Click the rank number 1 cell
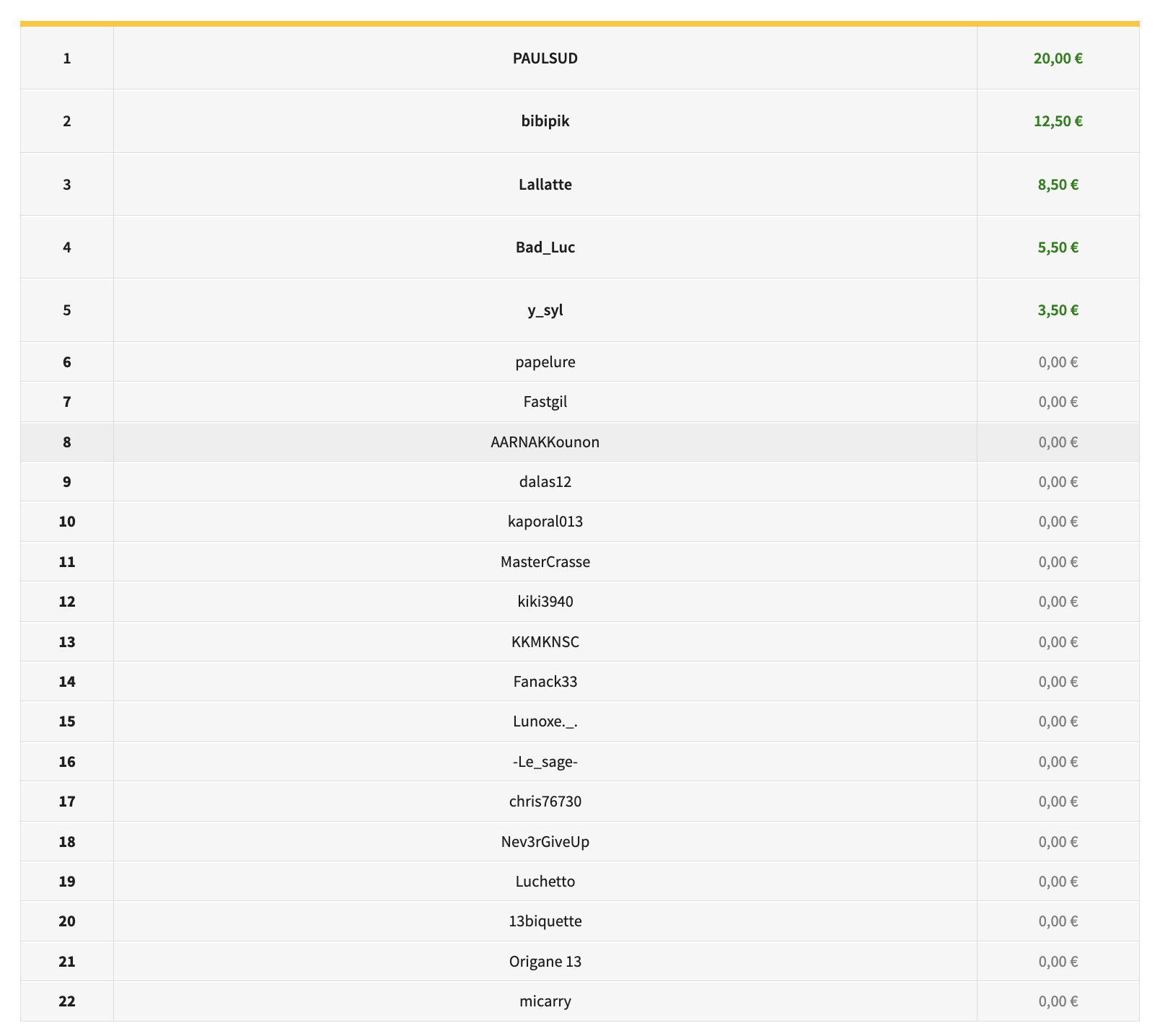 (67, 58)
